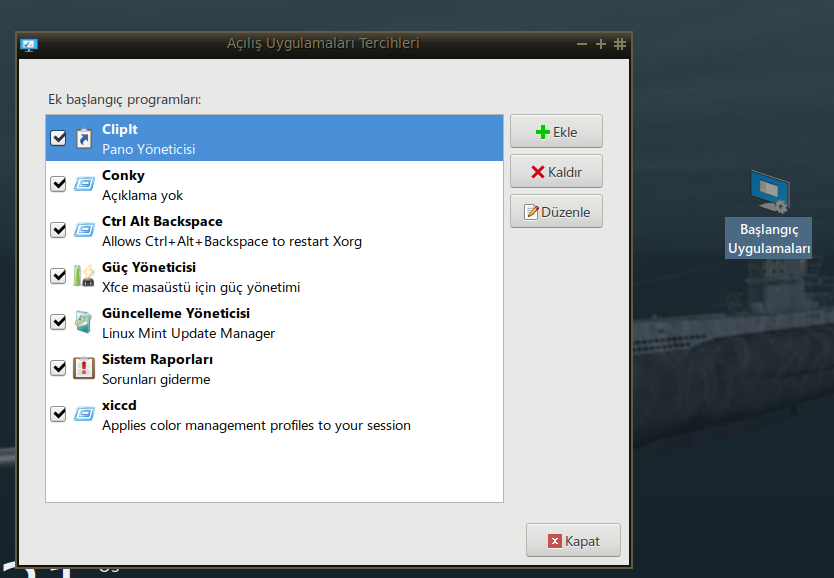Click the Conky entry icon
Screen dimensions: 834x578
click(x=84, y=184)
